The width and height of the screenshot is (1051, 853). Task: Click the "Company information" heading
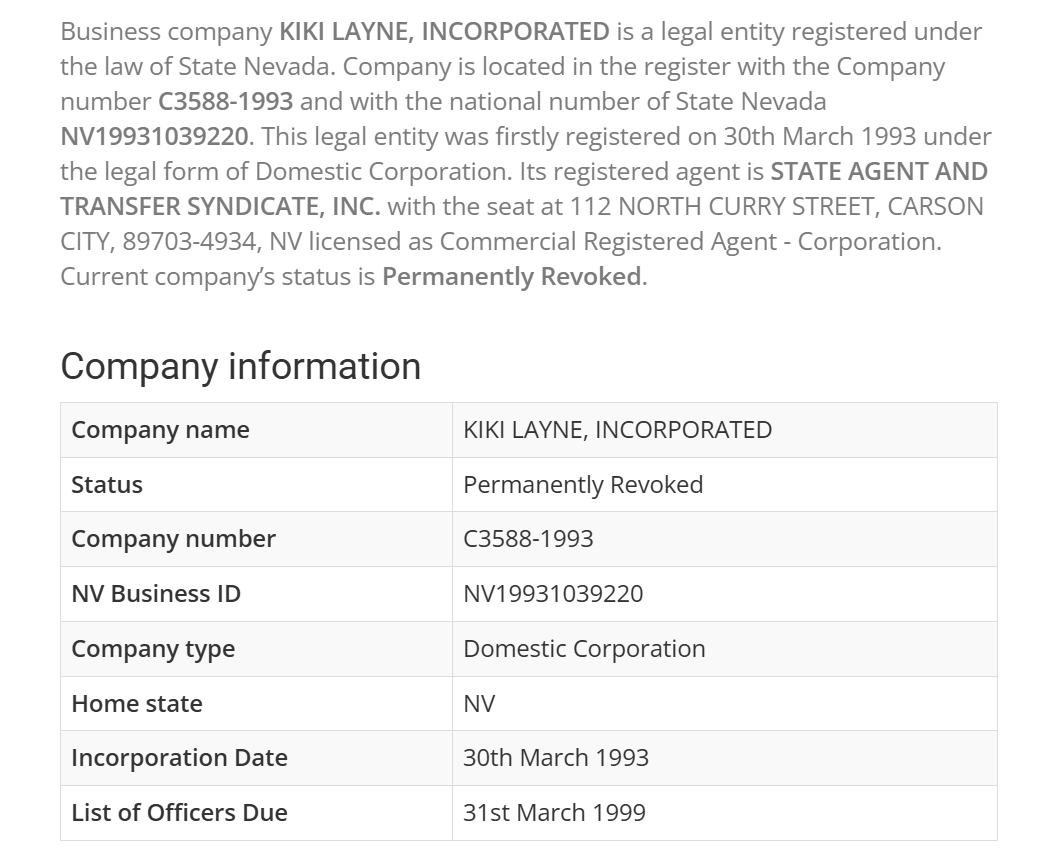(240, 366)
